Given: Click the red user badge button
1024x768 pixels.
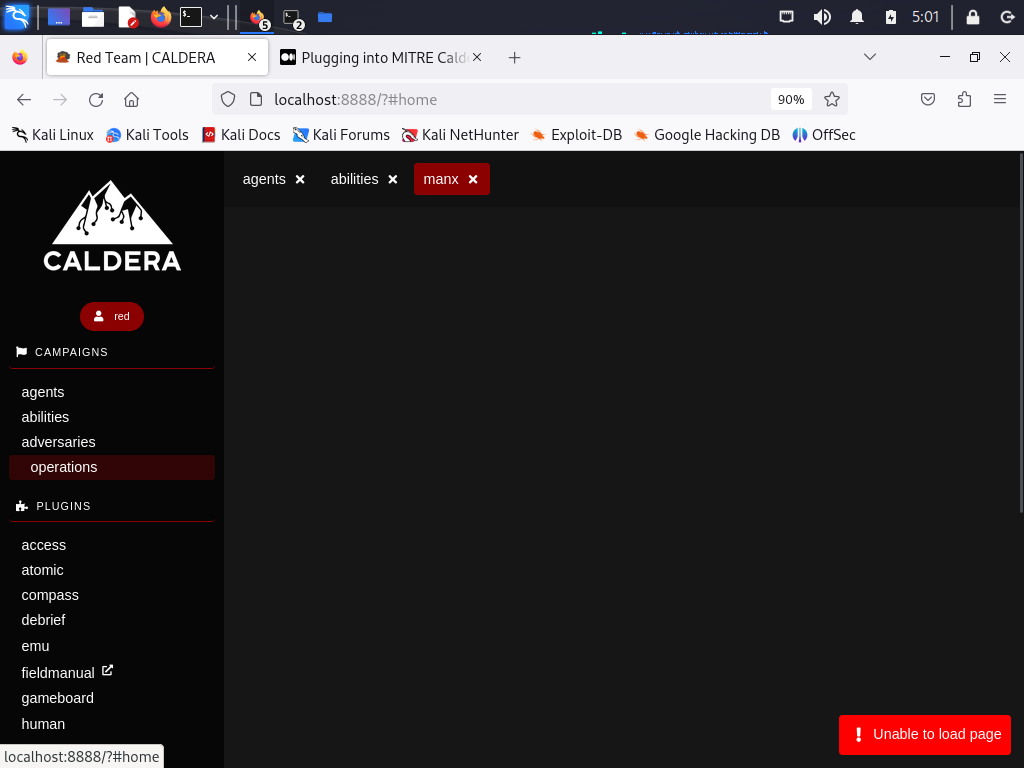Looking at the screenshot, I should (111, 316).
